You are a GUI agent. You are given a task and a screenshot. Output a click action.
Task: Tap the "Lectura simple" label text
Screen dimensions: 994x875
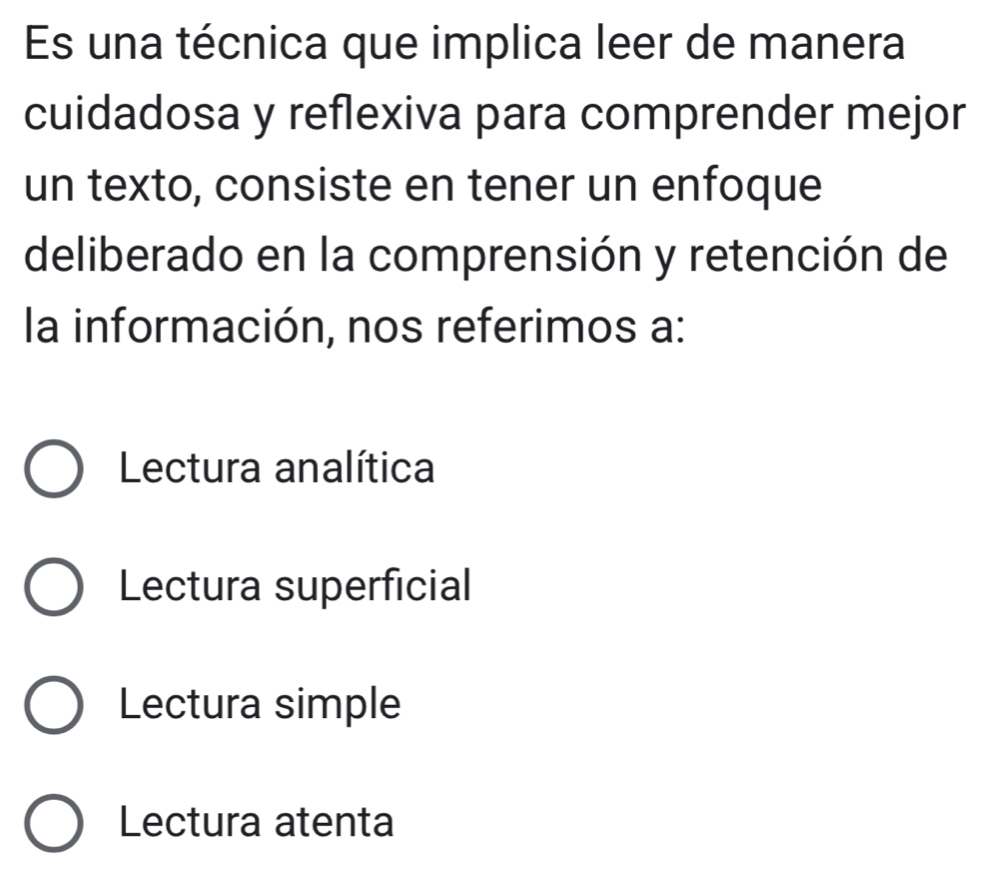[260, 704]
